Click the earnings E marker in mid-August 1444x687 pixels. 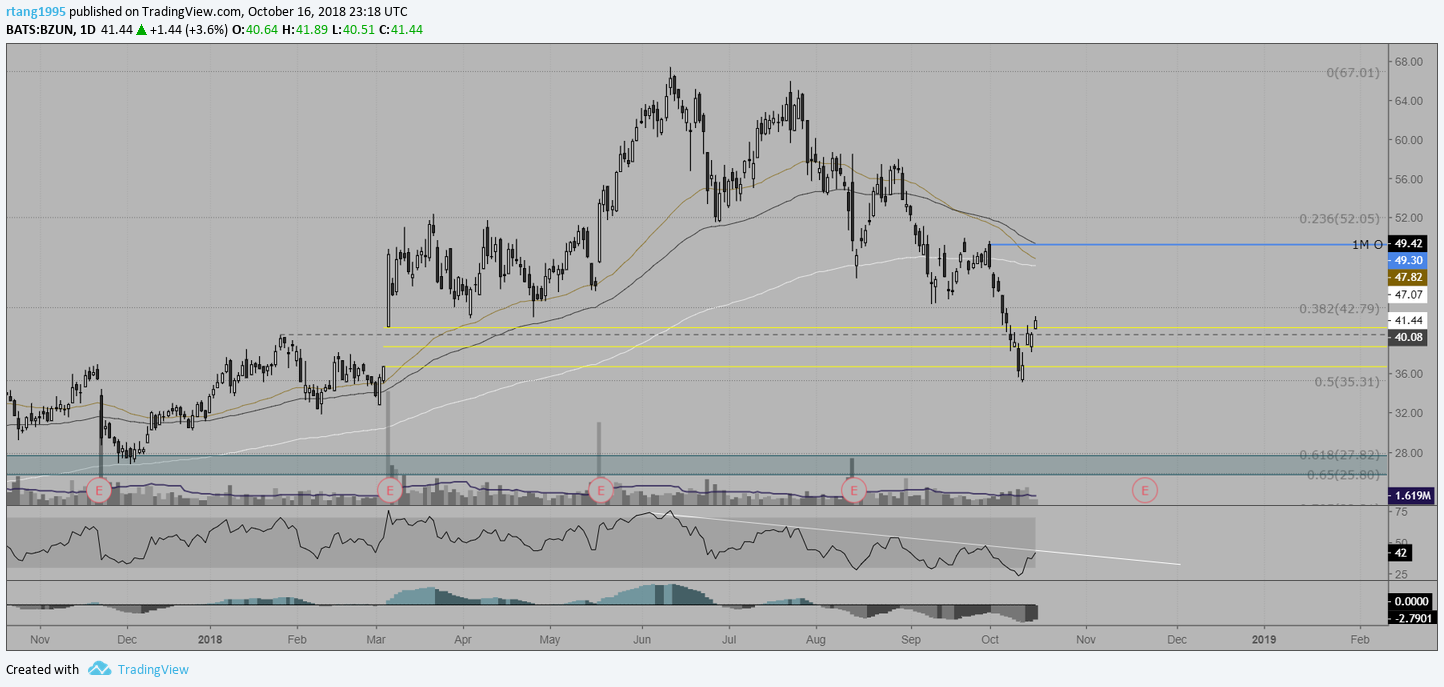(853, 490)
